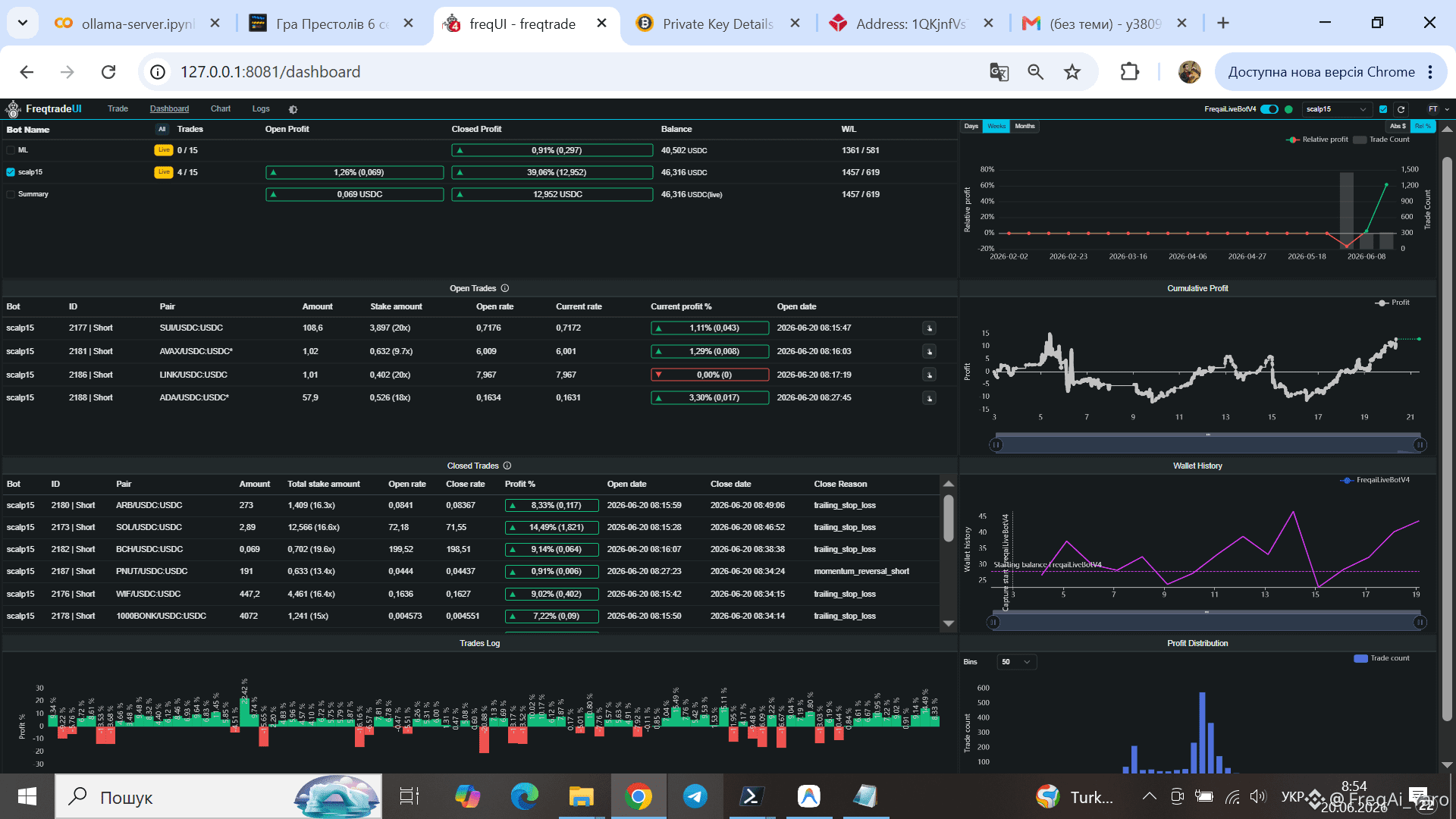Screen dimensions: 1456x819
Task: Open actions icon for ADA/USDC trade 2188
Action: tap(929, 398)
